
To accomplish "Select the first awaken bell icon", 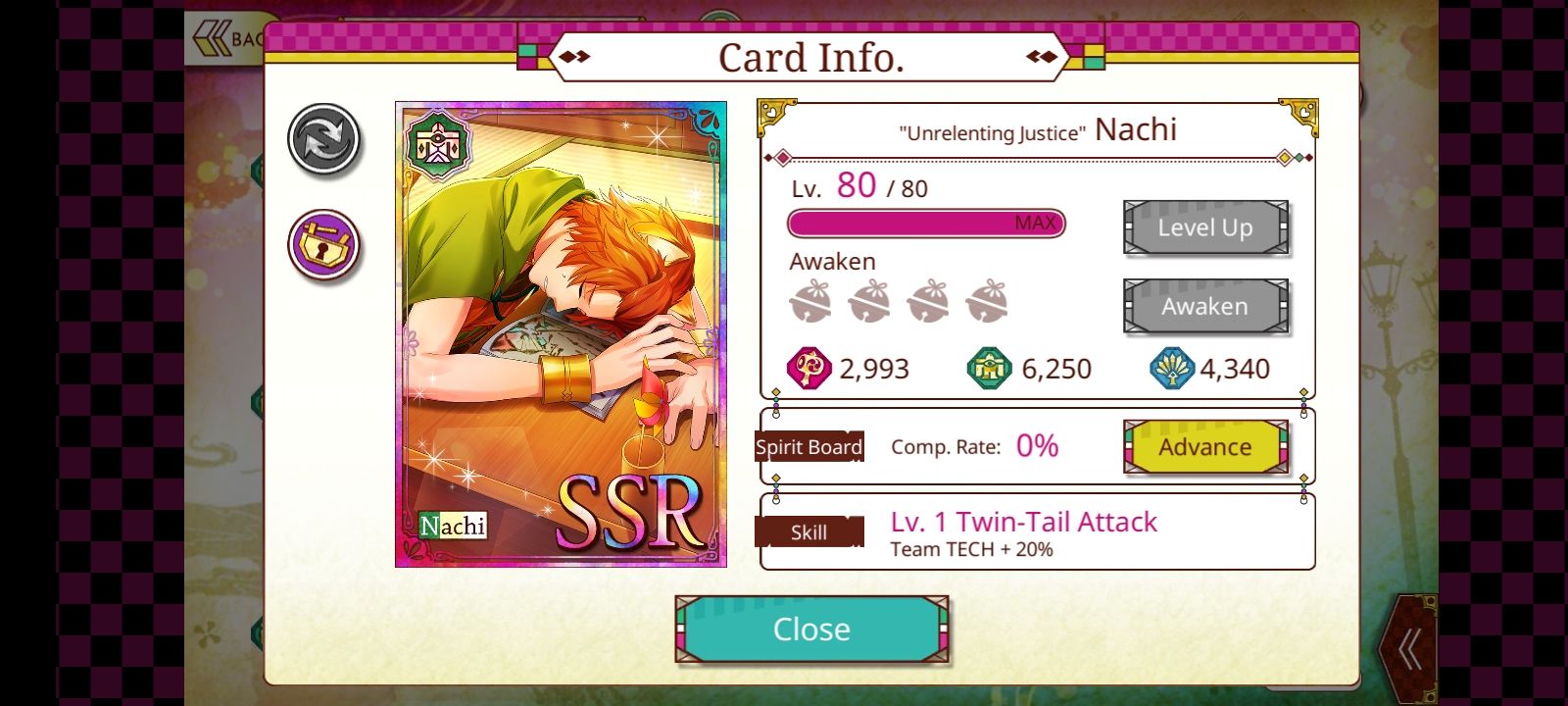I will tap(810, 301).
